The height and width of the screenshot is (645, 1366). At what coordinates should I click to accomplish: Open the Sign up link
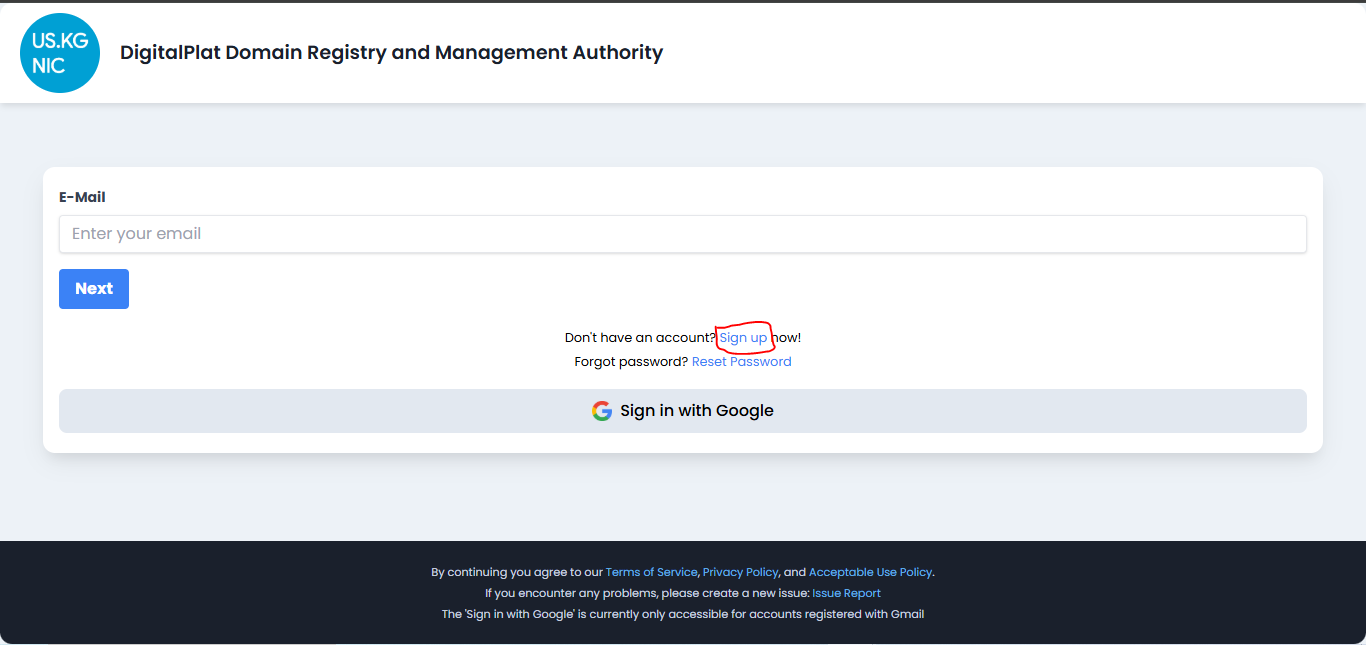tap(743, 338)
